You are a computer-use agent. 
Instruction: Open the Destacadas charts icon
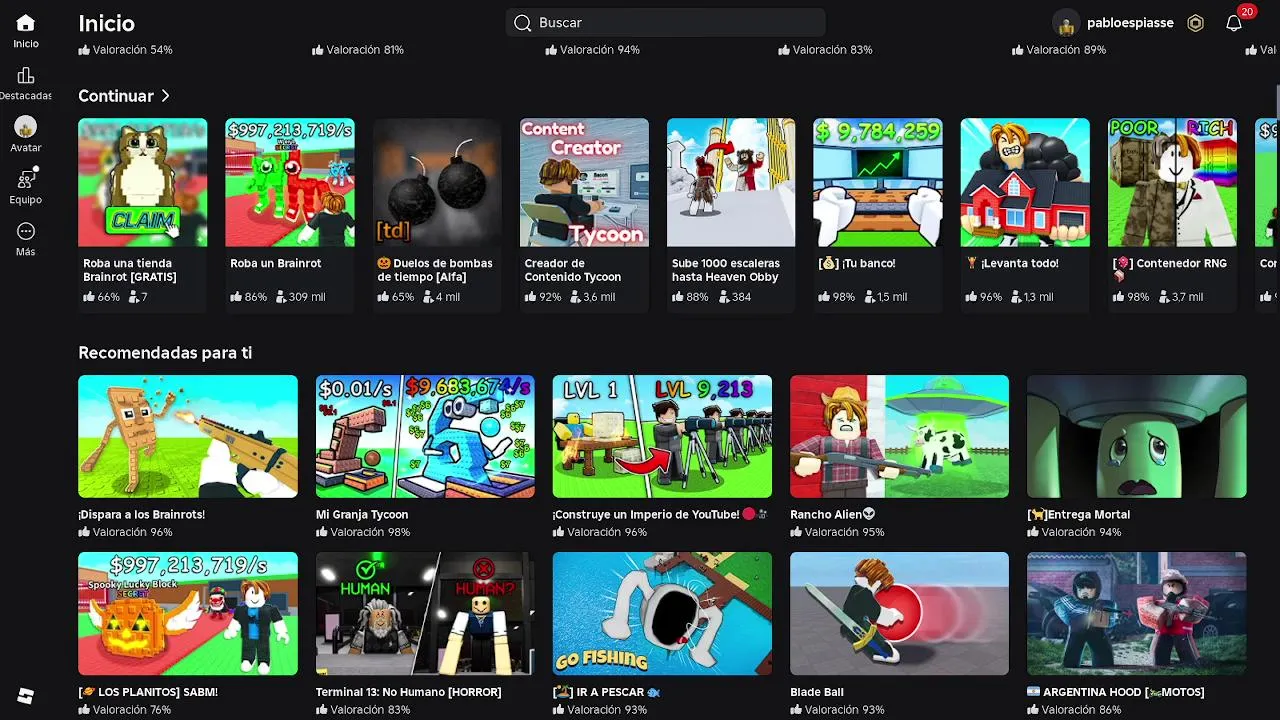[26, 75]
